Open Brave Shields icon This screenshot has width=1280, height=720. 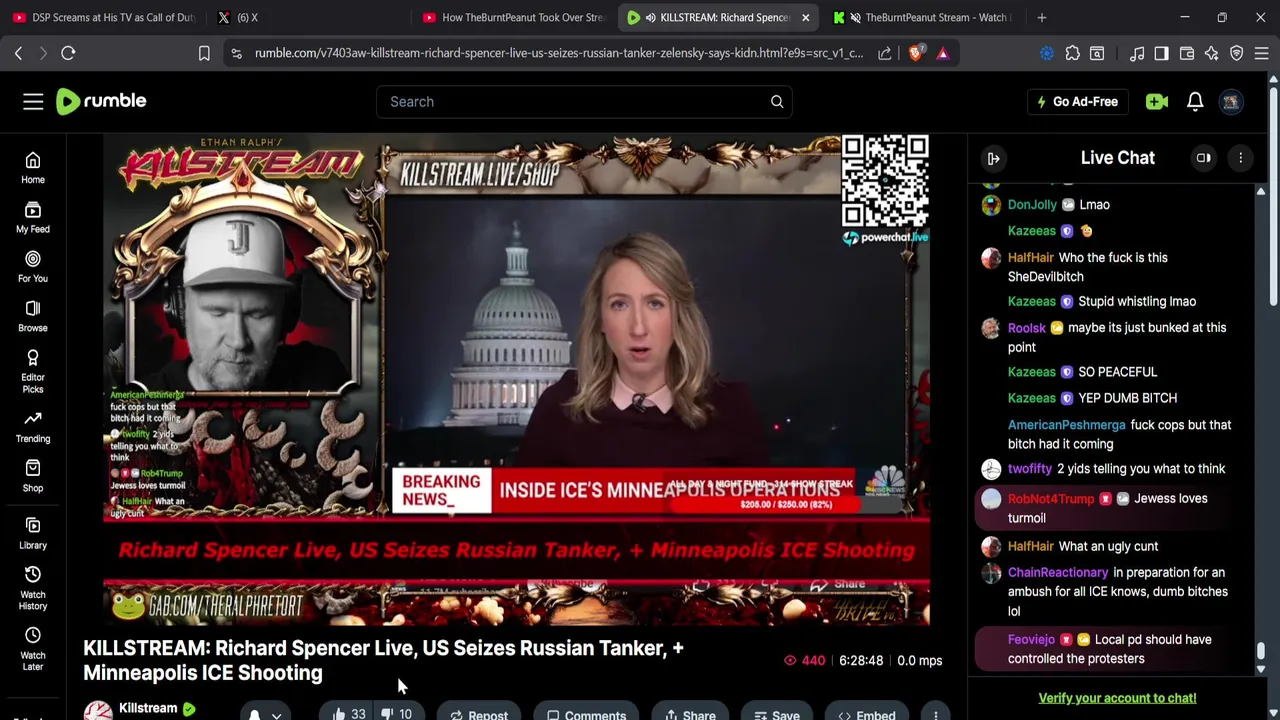(916, 53)
